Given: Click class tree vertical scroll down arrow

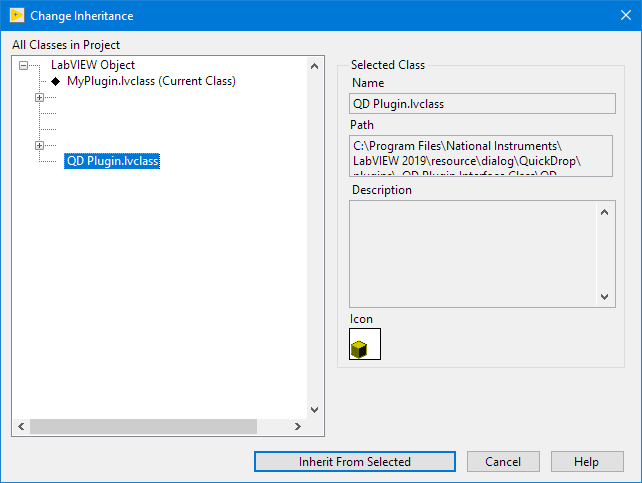Looking at the screenshot, I should tap(314, 410).
